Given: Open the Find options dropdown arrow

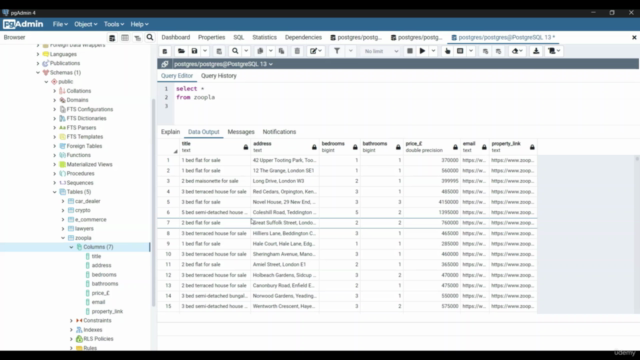Looking at the screenshot, I should point(246,51).
